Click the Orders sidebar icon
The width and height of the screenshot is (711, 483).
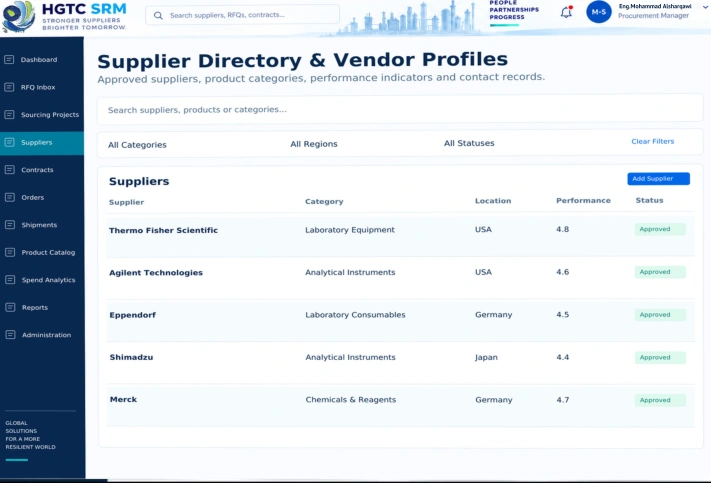pyautogui.click(x=10, y=197)
